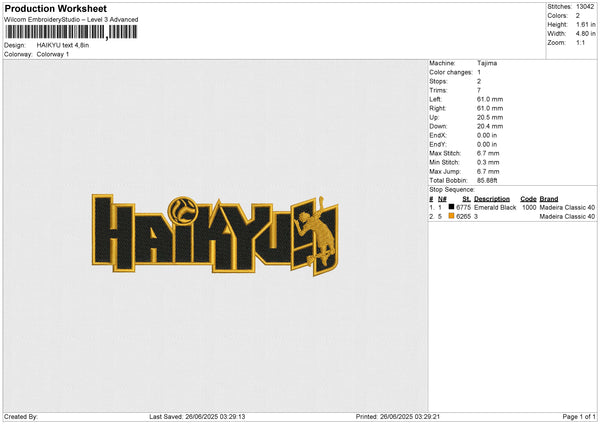
Task: Click the 'Last Saved: 26/06/2025 03:29:13' text
Action: point(197,417)
